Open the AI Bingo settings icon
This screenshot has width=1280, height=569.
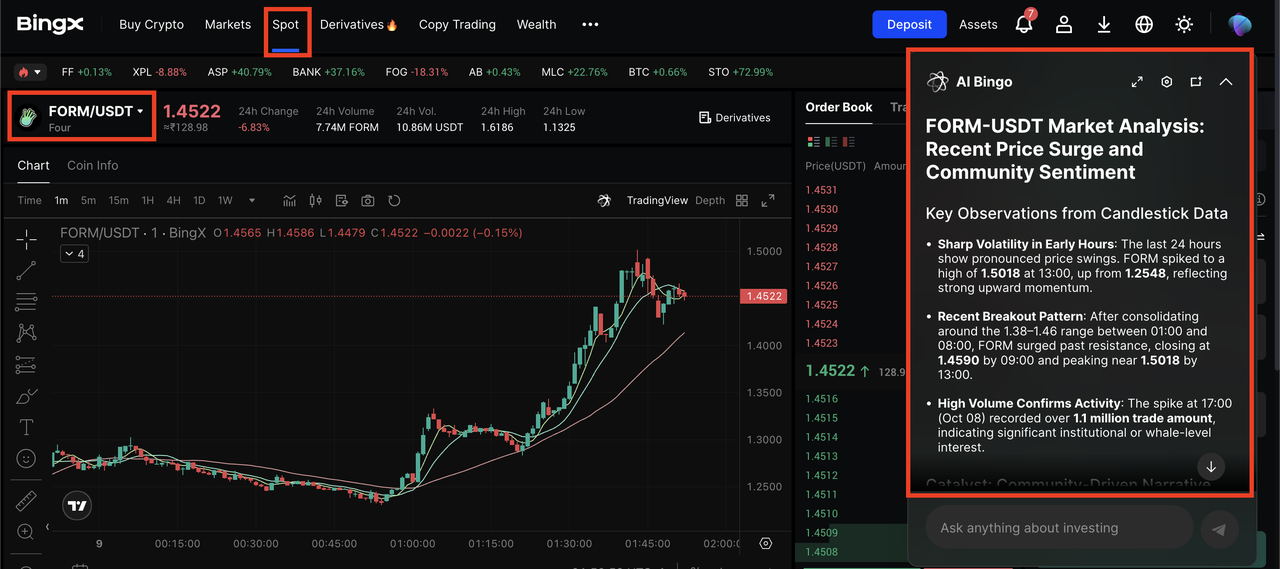pos(1166,82)
